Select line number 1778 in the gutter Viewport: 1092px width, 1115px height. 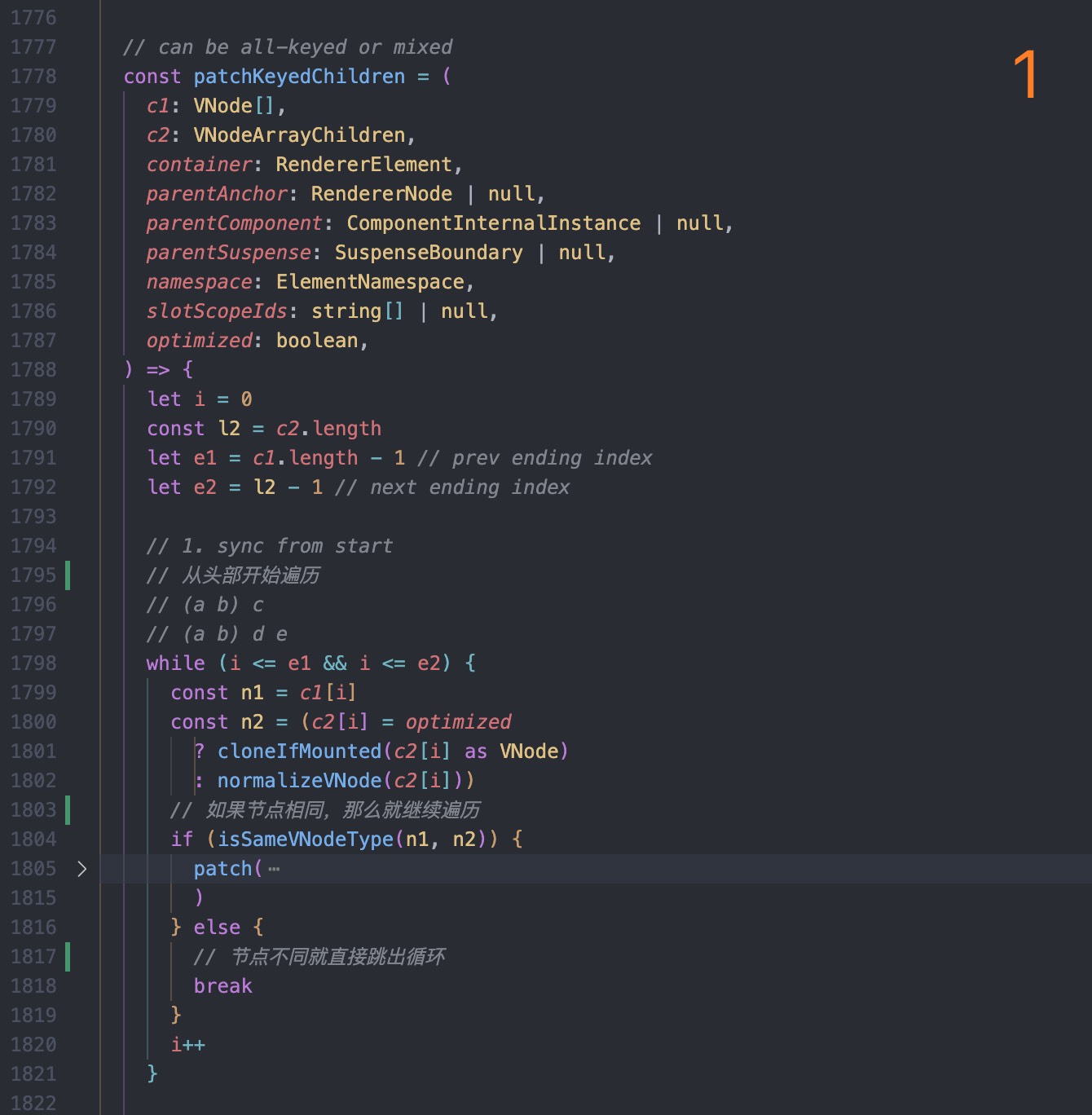click(x=33, y=77)
